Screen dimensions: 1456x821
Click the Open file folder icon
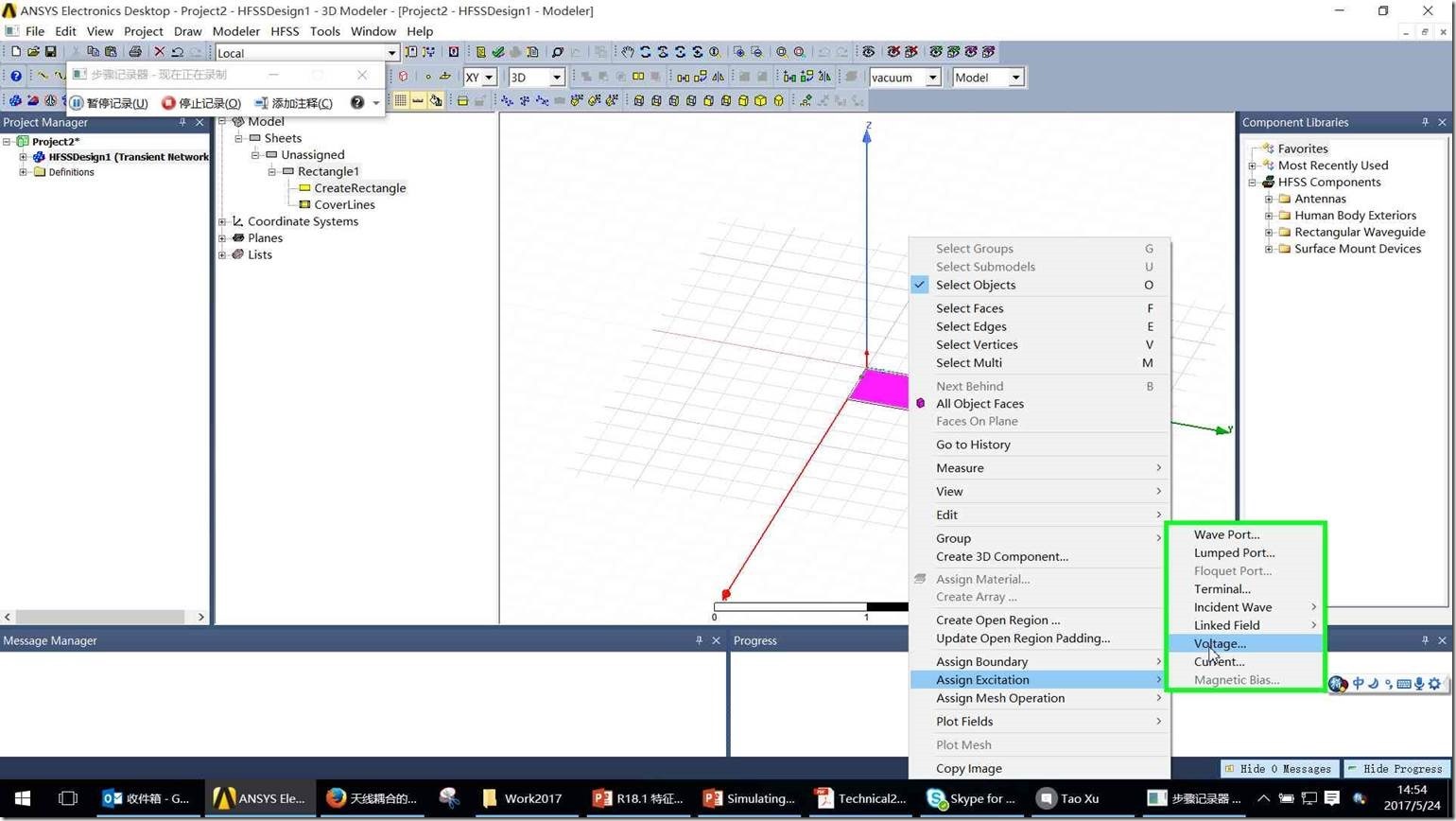click(x=33, y=52)
